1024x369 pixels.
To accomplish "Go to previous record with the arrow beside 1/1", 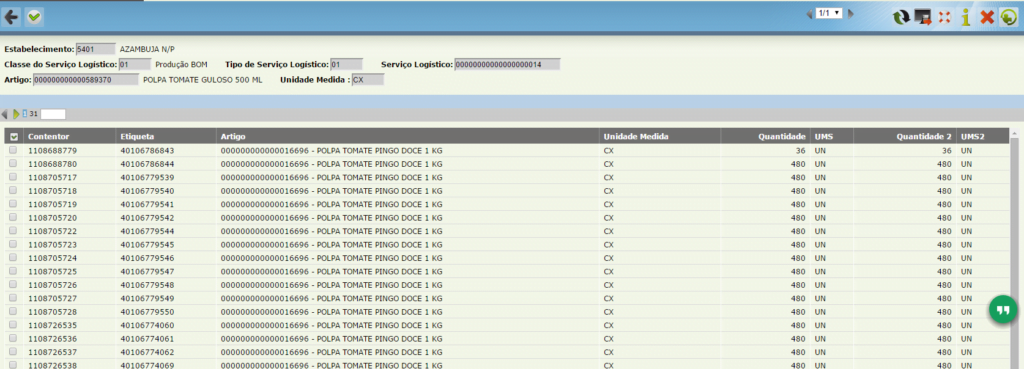I will (x=810, y=13).
